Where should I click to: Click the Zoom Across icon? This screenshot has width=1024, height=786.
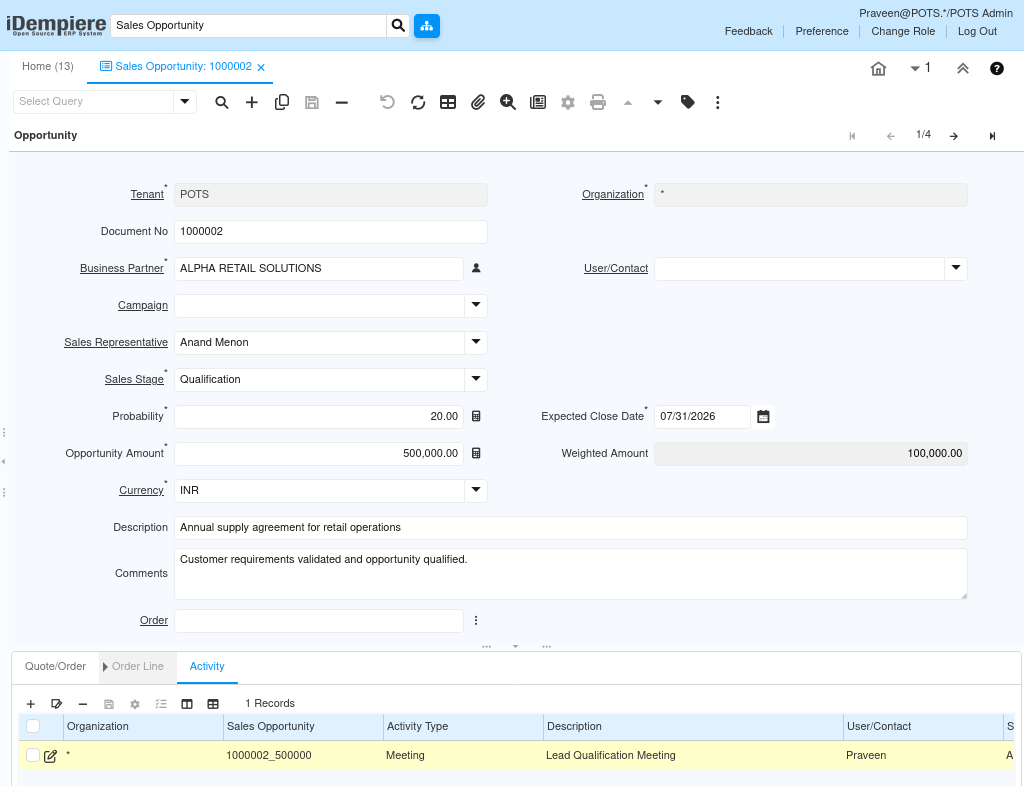(x=507, y=102)
